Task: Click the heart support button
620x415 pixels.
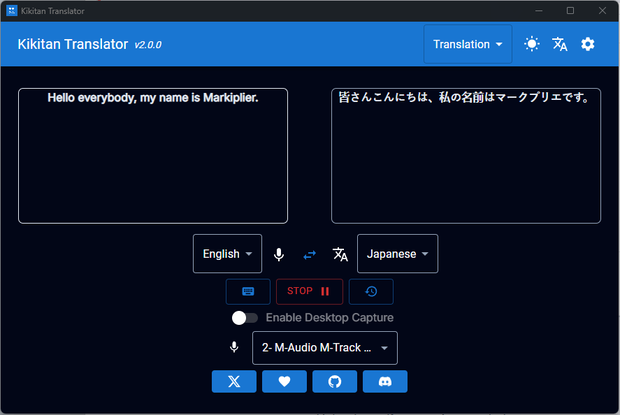Action: click(284, 381)
